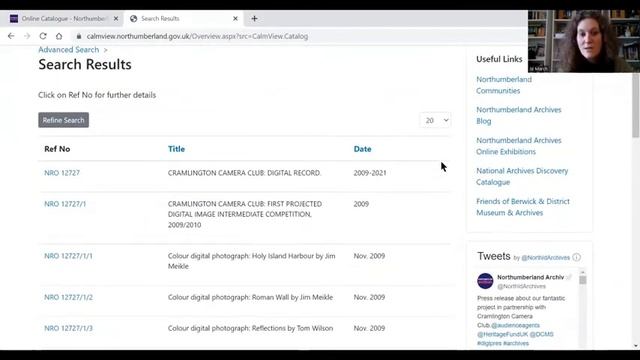Click the #digipres hashtag in tweet
The height and width of the screenshot is (360, 640).
[x=489, y=343]
